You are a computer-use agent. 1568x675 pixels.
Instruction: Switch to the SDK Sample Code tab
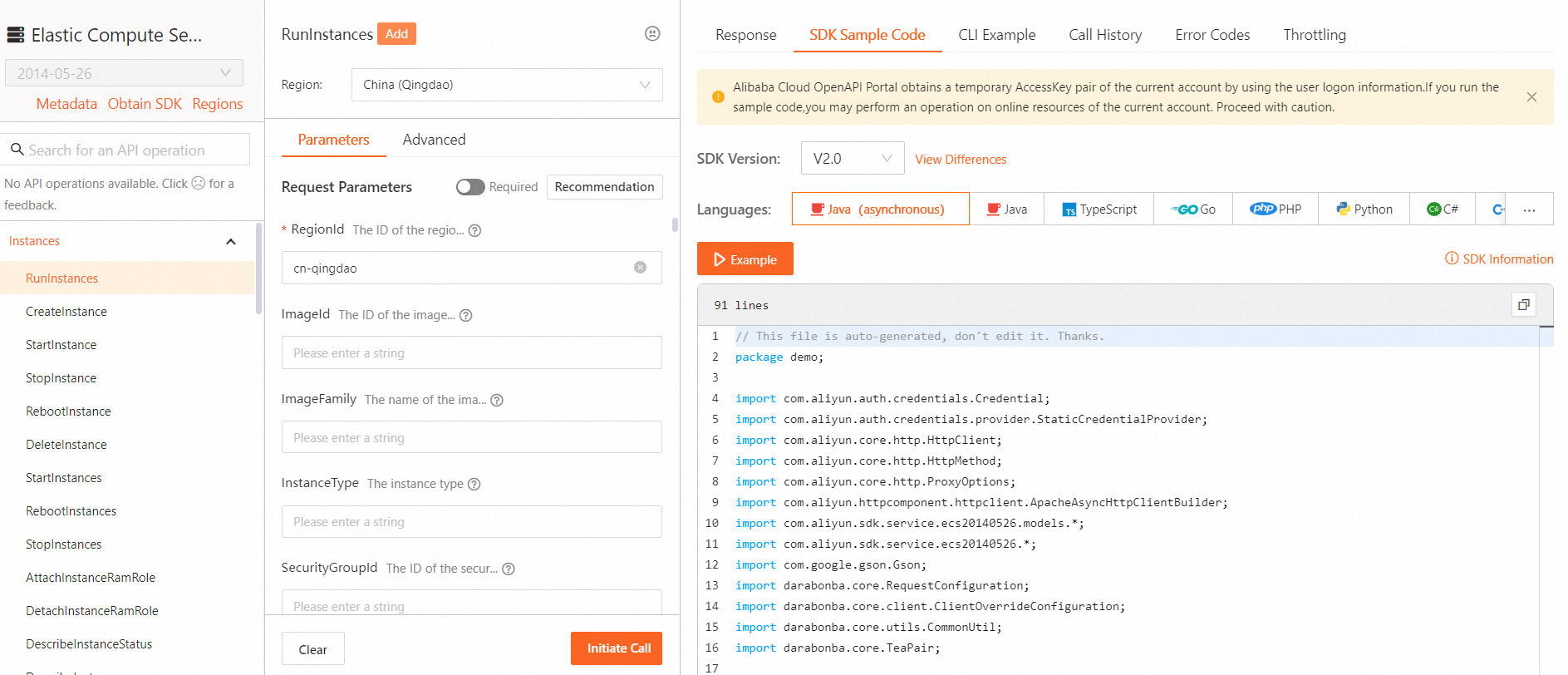point(868,35)
